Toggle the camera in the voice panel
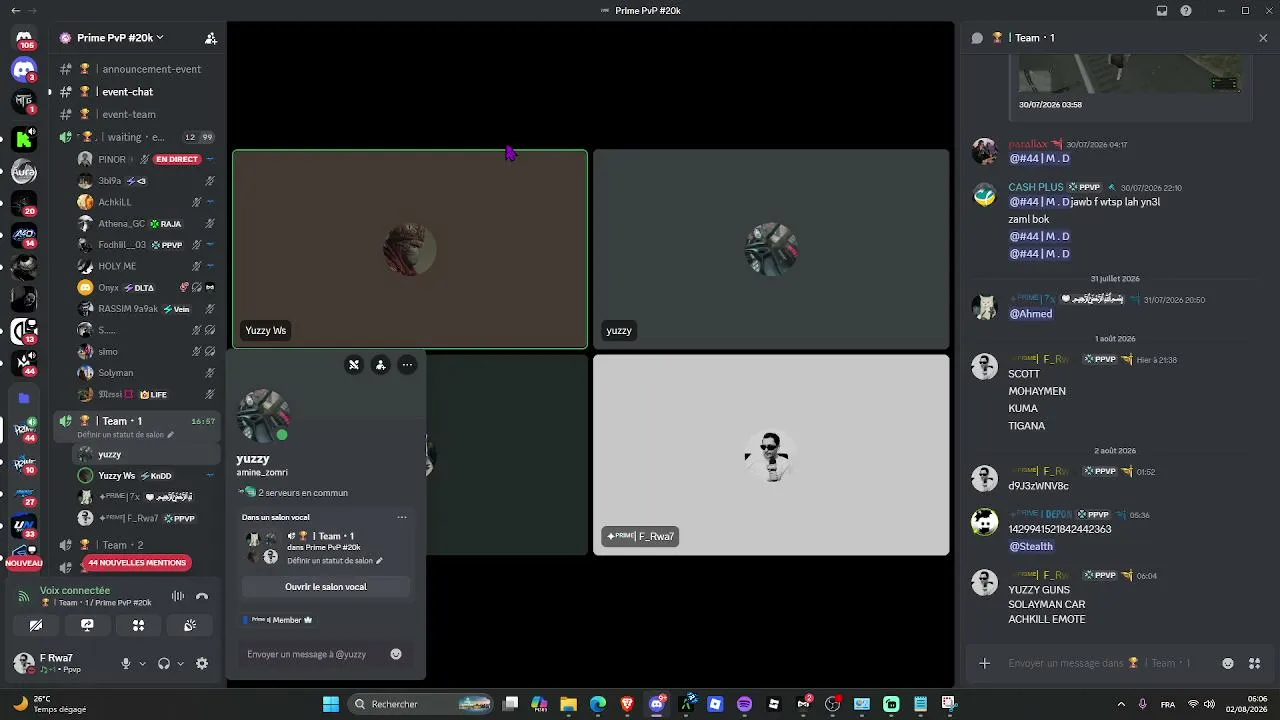 tap(36, 625)
